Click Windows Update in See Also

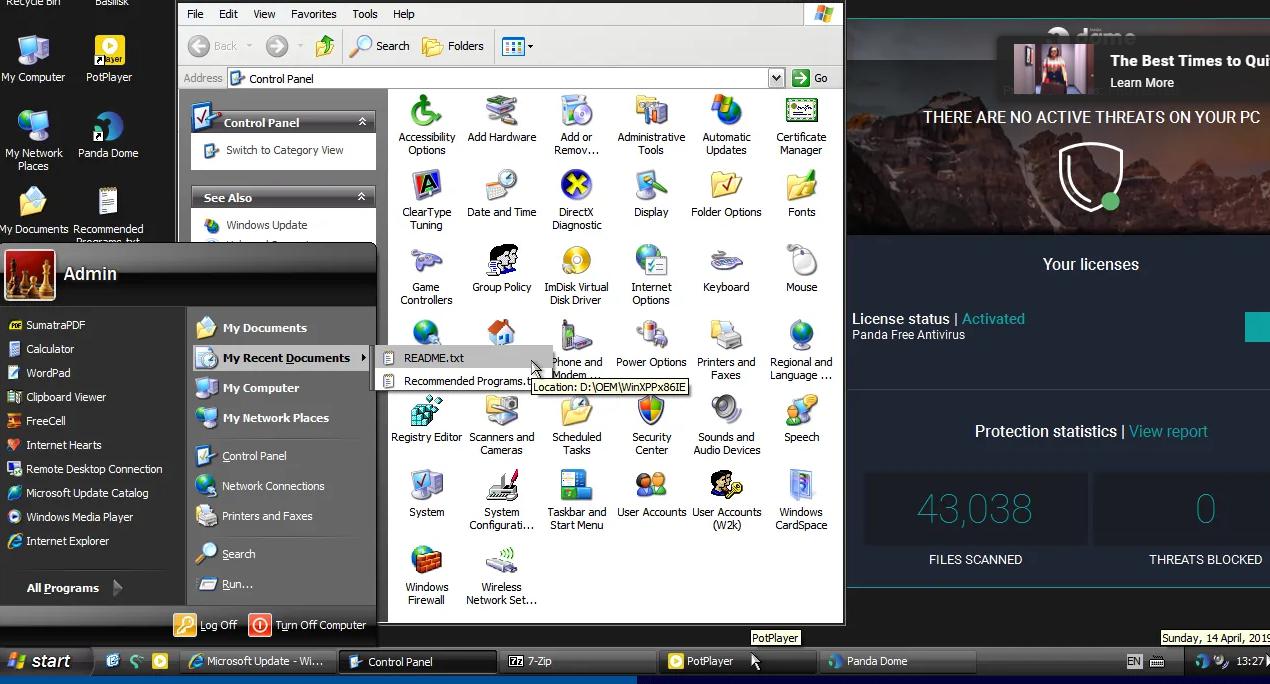tap(266, 225)
